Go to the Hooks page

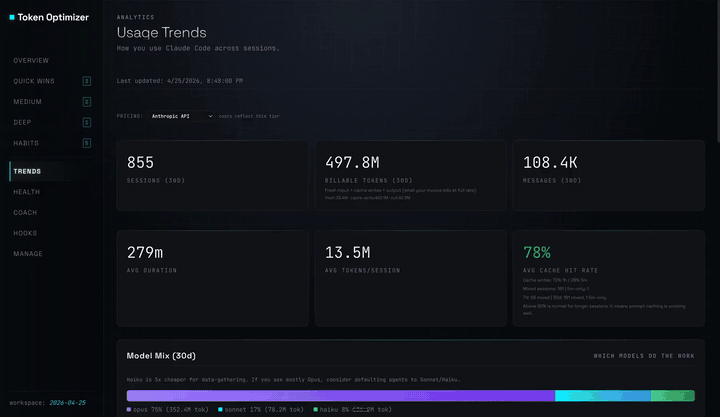point(25,233)
